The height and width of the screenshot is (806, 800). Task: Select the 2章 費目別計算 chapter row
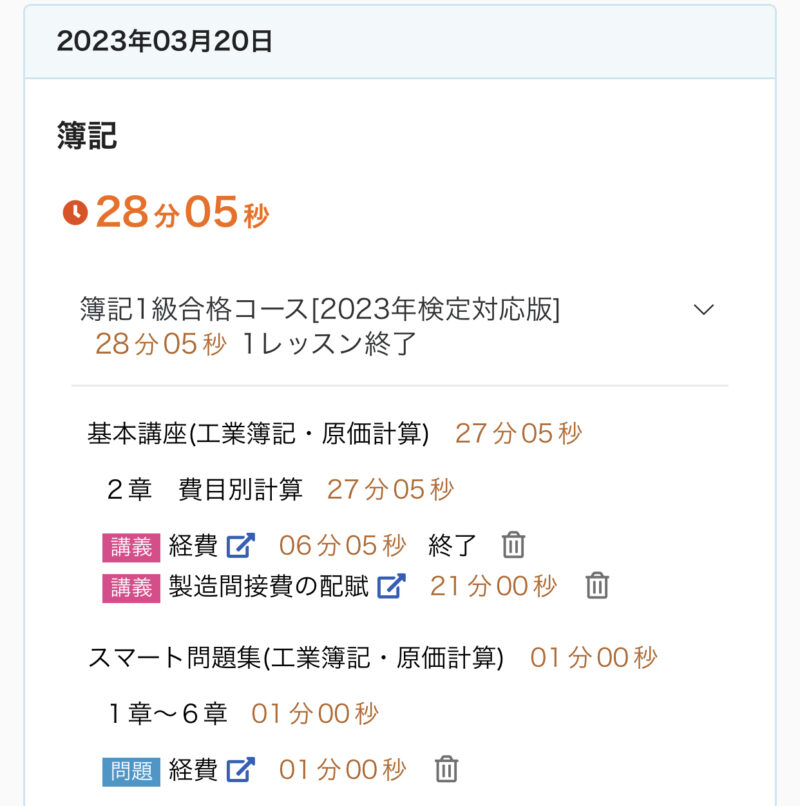click(x=205, y=490)
